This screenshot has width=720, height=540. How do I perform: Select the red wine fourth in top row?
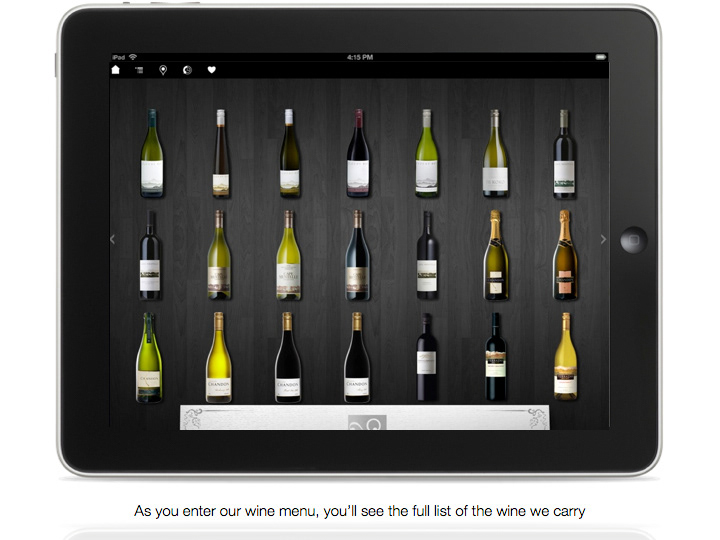pos(357,153)
